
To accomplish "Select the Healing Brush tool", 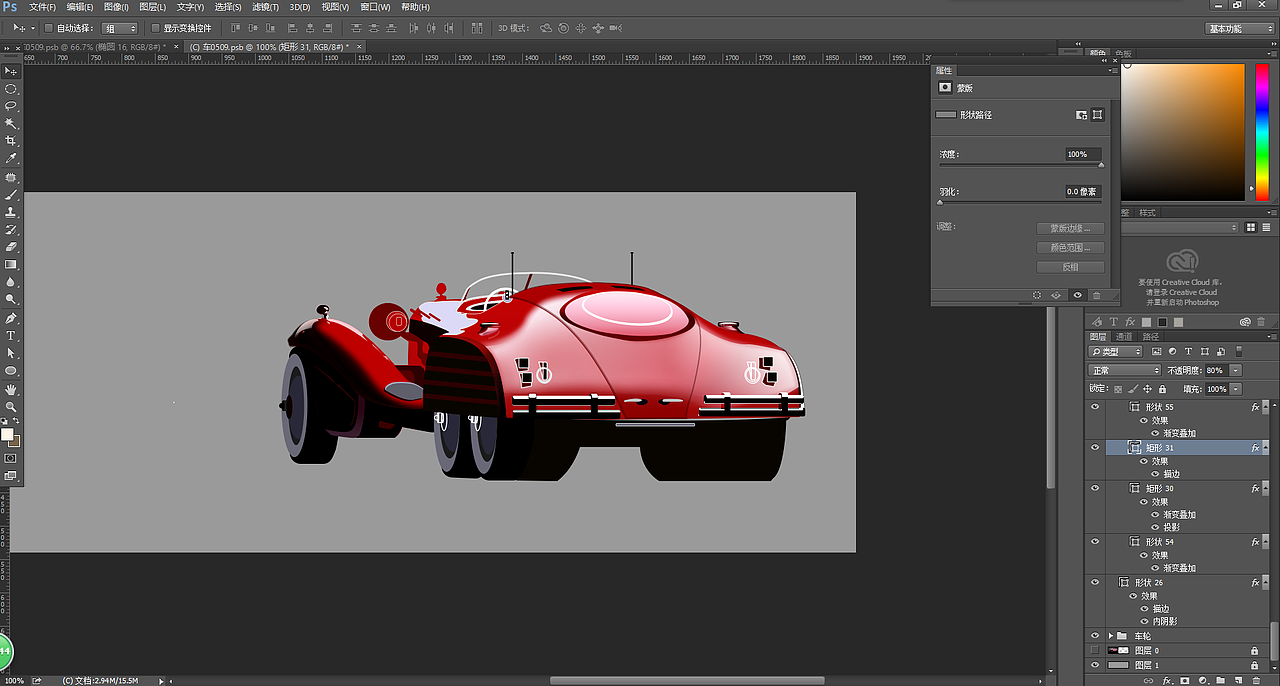I will pos(11,177).
